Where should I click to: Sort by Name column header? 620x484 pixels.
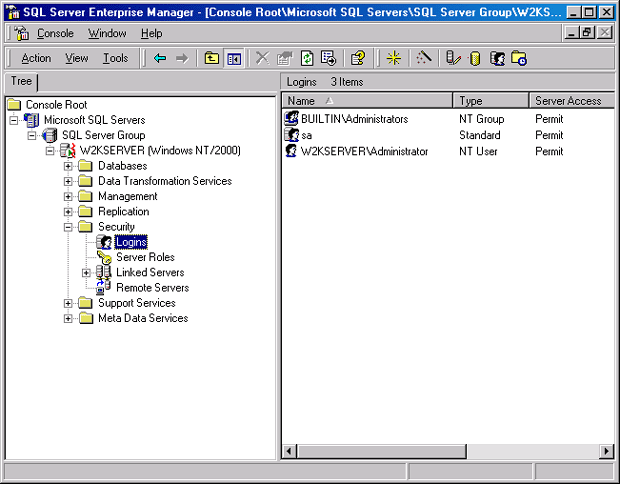pos(367,101)
